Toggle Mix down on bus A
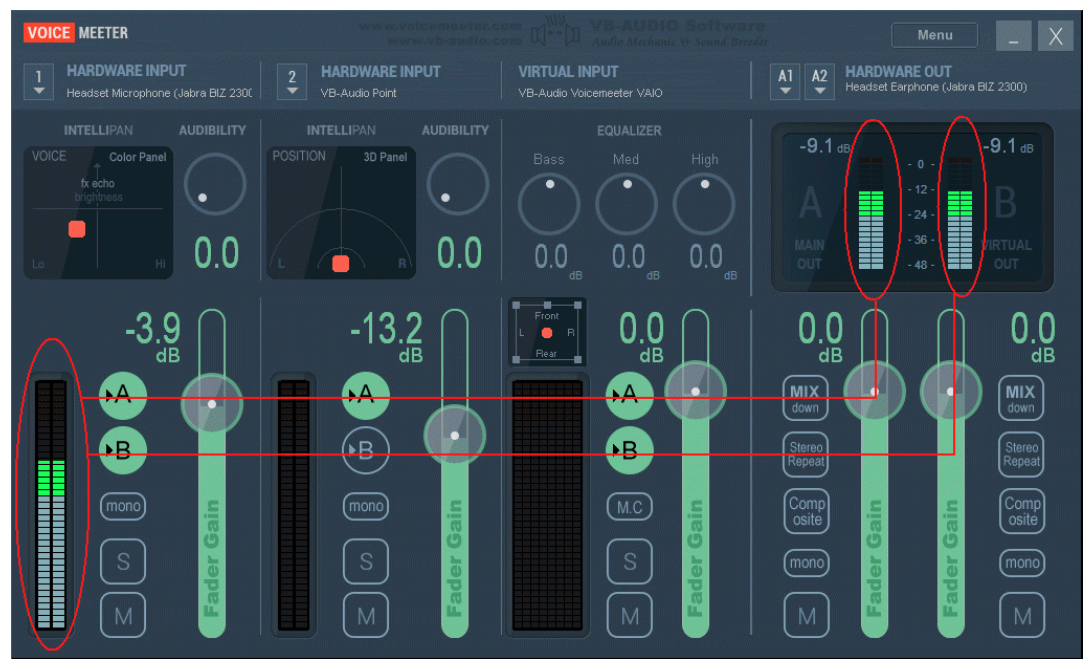Viewport: 1090px width, 669px height. pyautogui.click(x=805, y=398)
